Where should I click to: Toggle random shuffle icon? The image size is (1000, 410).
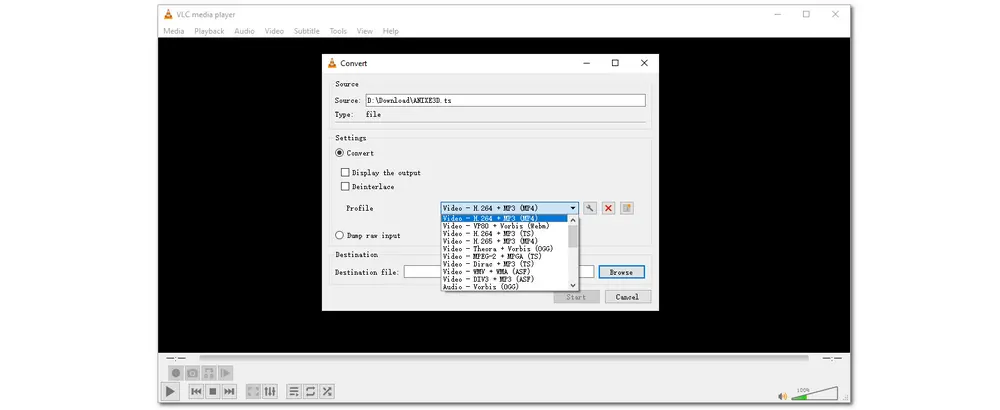pos(327,392)
